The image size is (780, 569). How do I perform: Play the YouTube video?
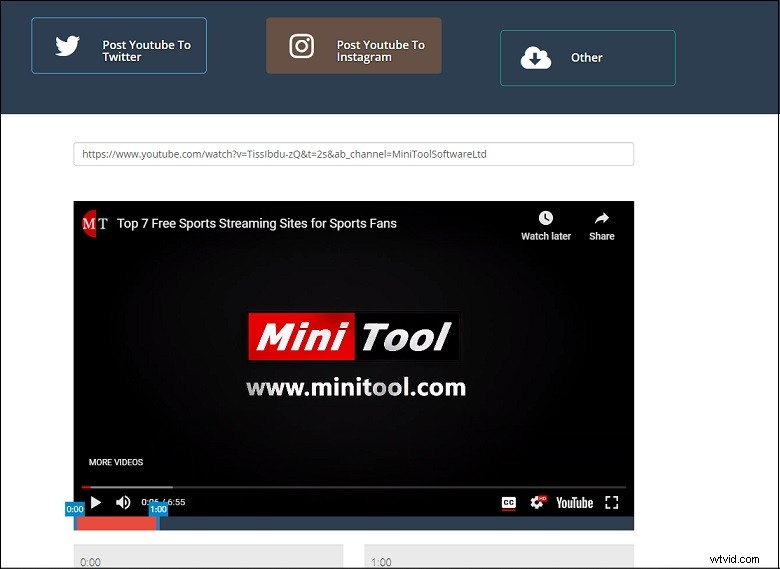point(96,502)
